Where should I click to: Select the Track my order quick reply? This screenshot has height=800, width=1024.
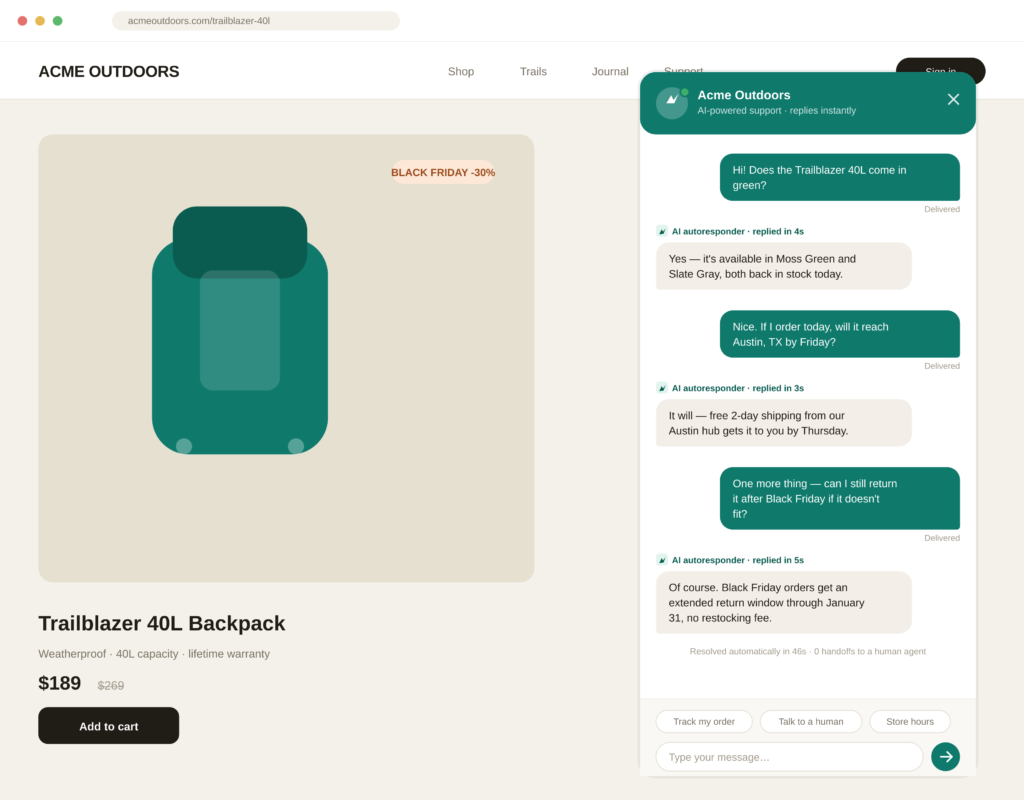click(x=704, y=722)
